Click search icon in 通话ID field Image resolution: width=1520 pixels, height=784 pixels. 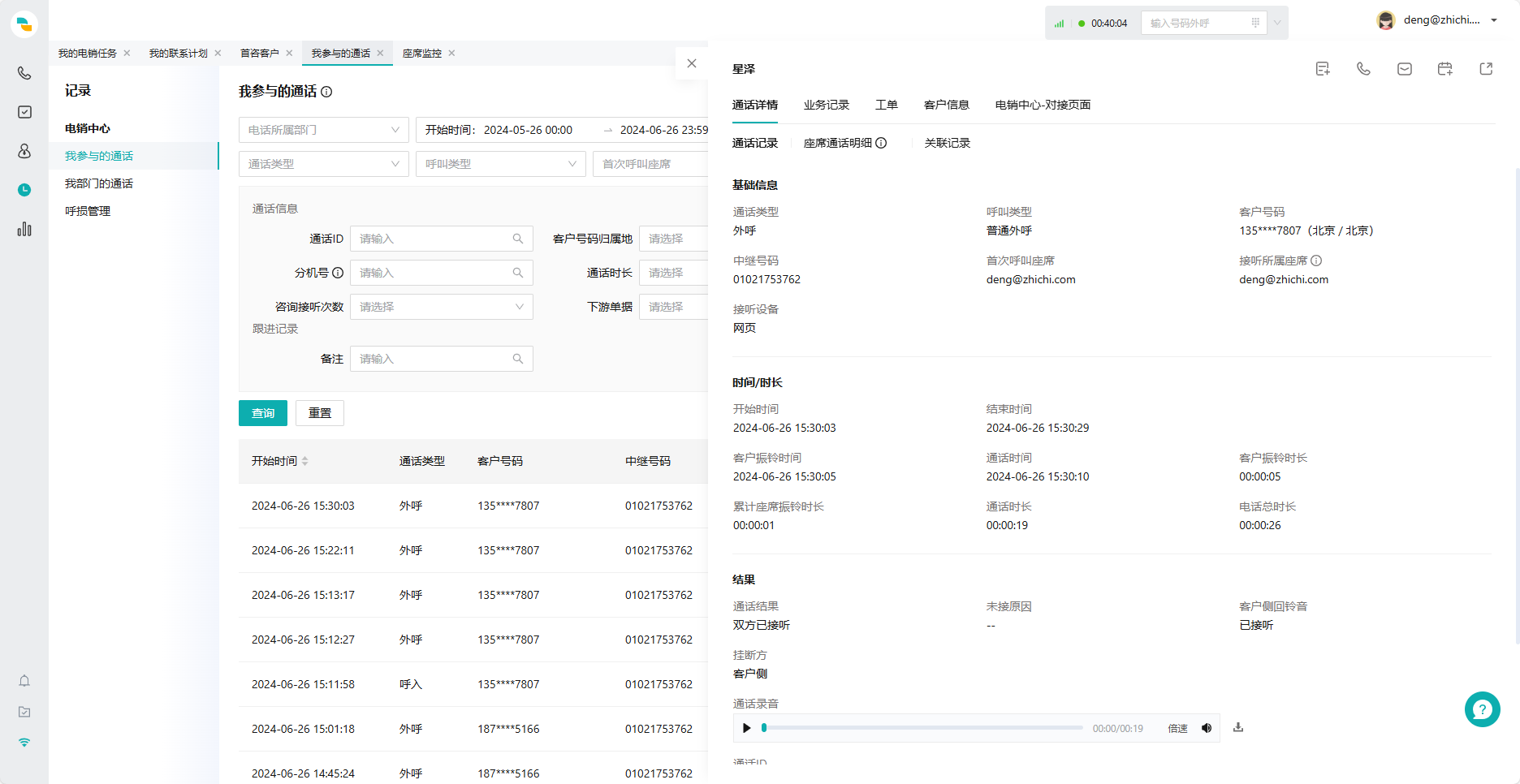pyautogui.click(x=518, y=239)
